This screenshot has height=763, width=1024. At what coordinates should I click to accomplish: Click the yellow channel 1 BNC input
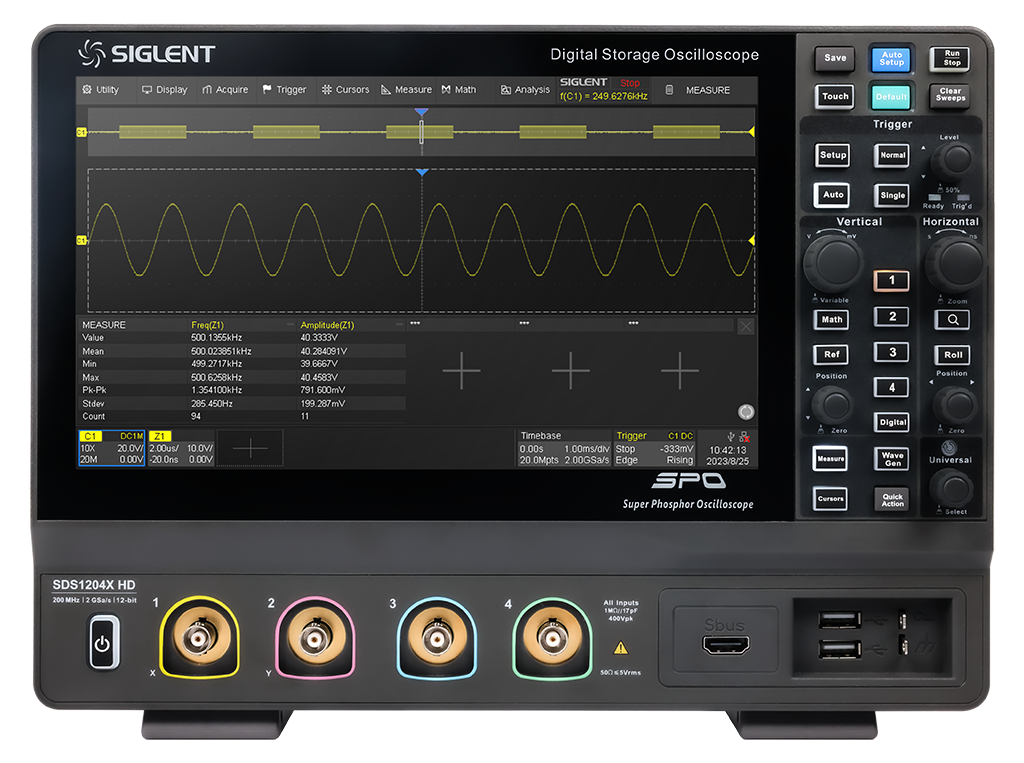pos(199,637)
